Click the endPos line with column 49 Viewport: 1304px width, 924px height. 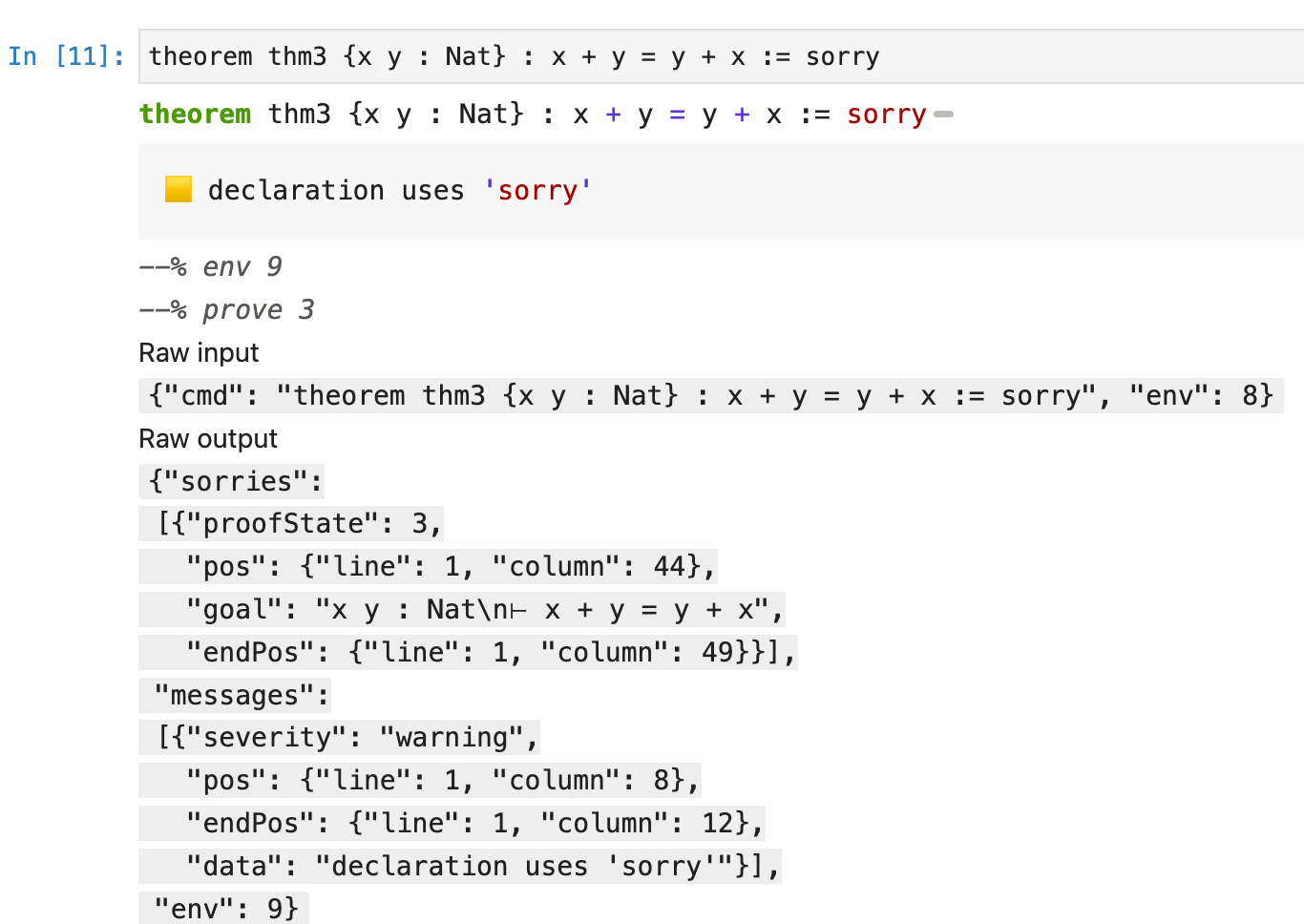pos(469,652)
